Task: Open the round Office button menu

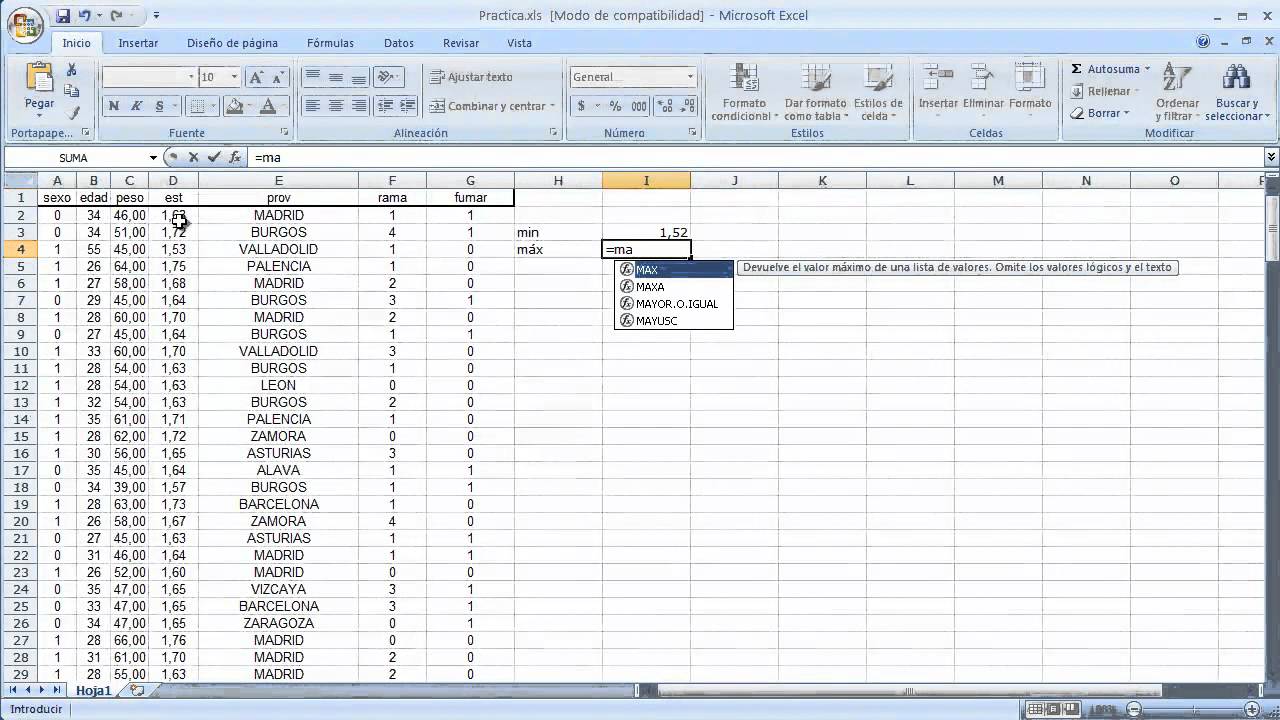Action: click(x=23, y=23)
